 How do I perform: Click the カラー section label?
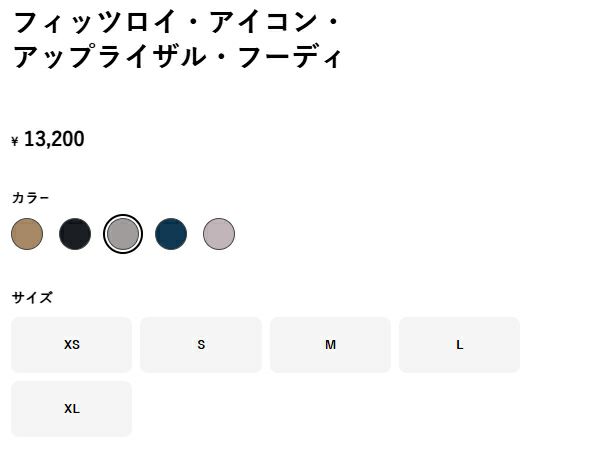[31, 198]
